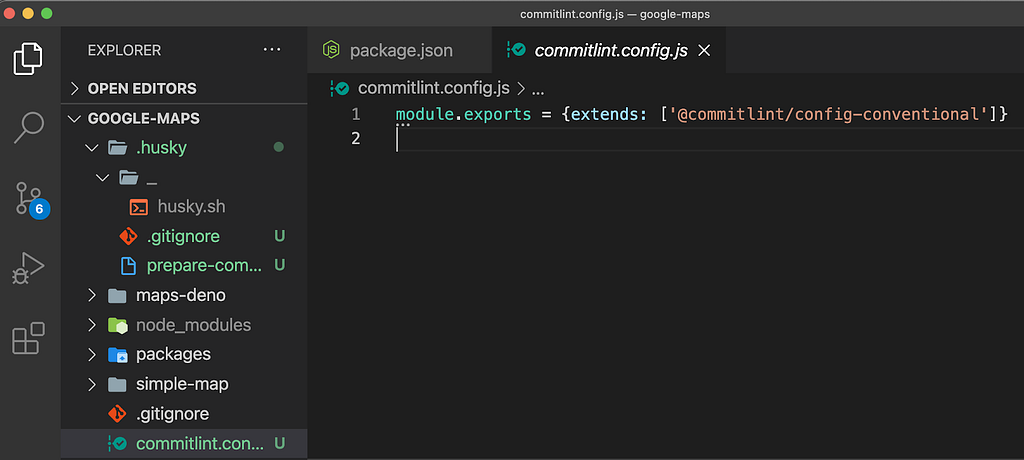
Task: Expand the node_modules folder chevron
Action: (x=91, y=325)
